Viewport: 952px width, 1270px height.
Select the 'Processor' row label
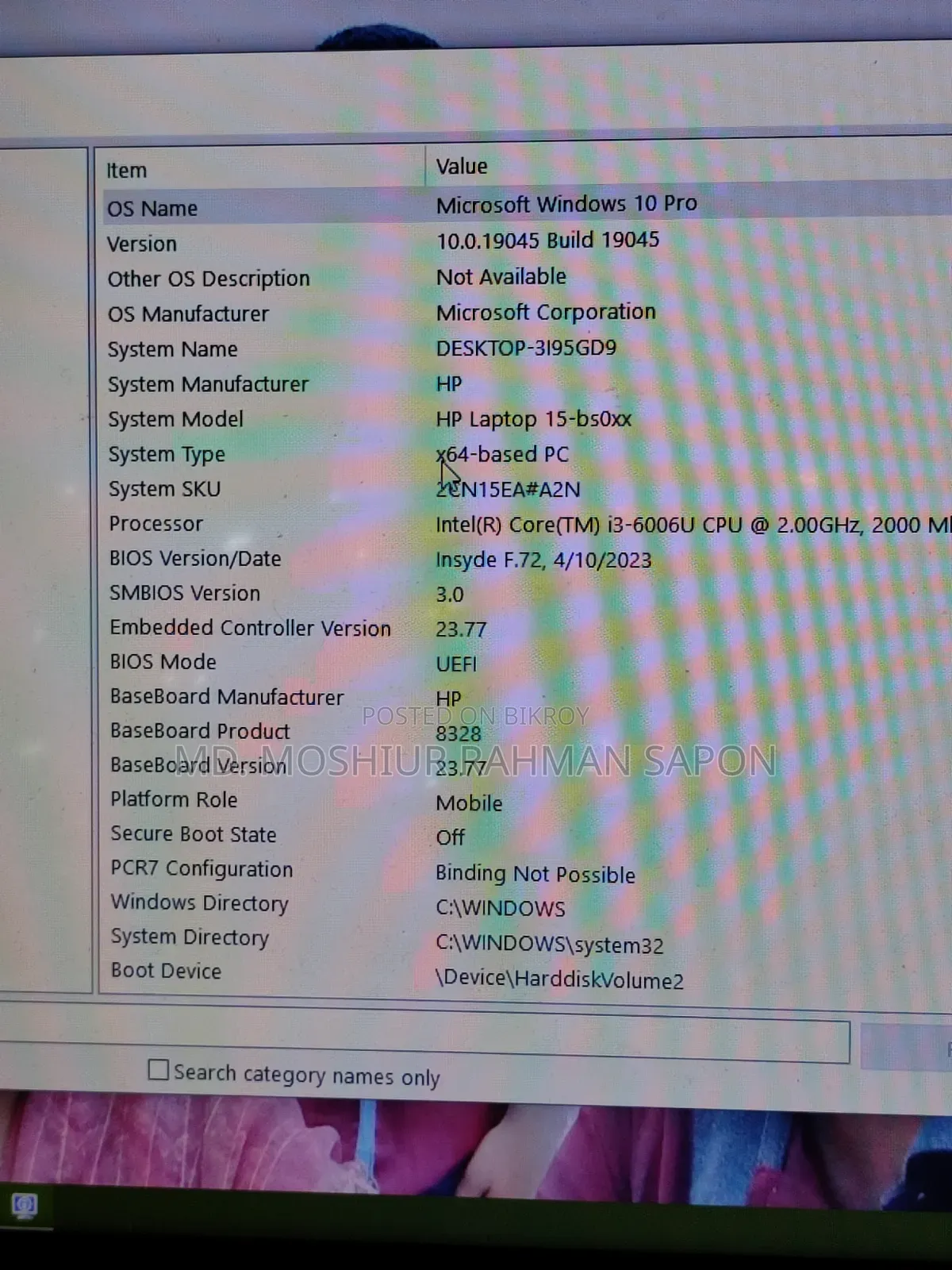[x=156, y=524]
